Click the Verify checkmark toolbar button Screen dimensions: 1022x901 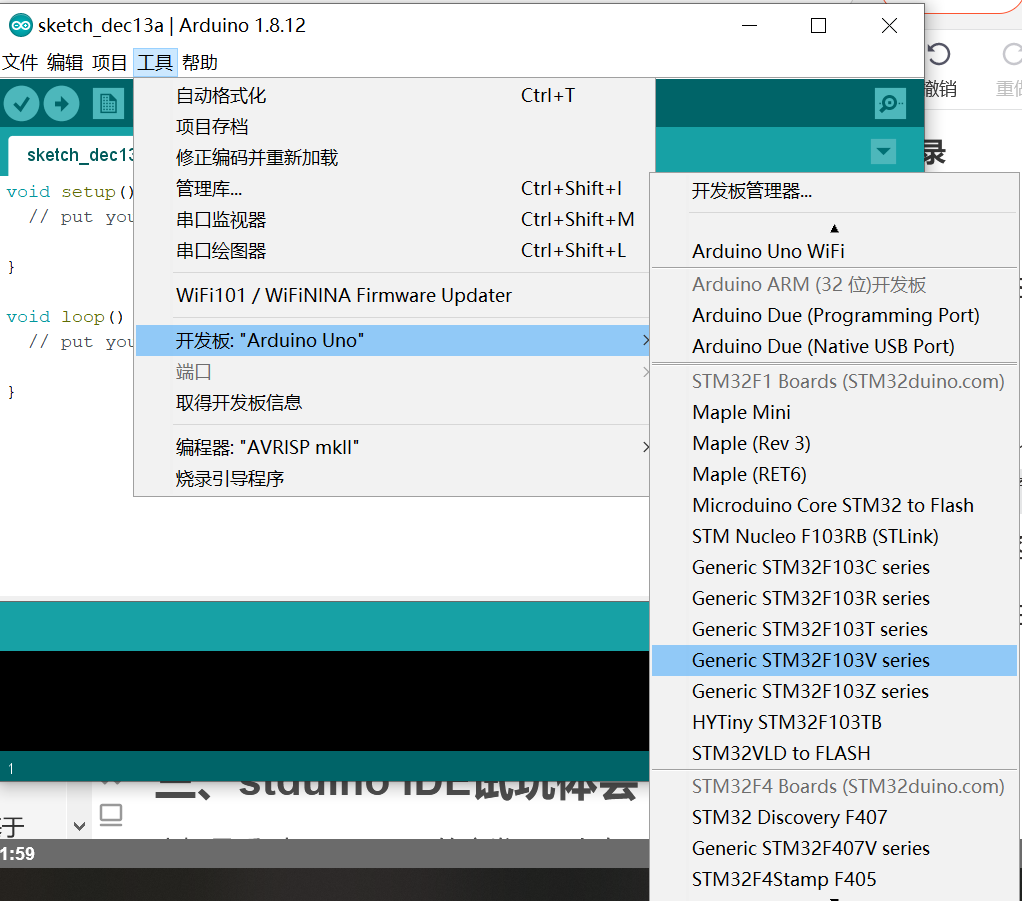tap(22, 104)
